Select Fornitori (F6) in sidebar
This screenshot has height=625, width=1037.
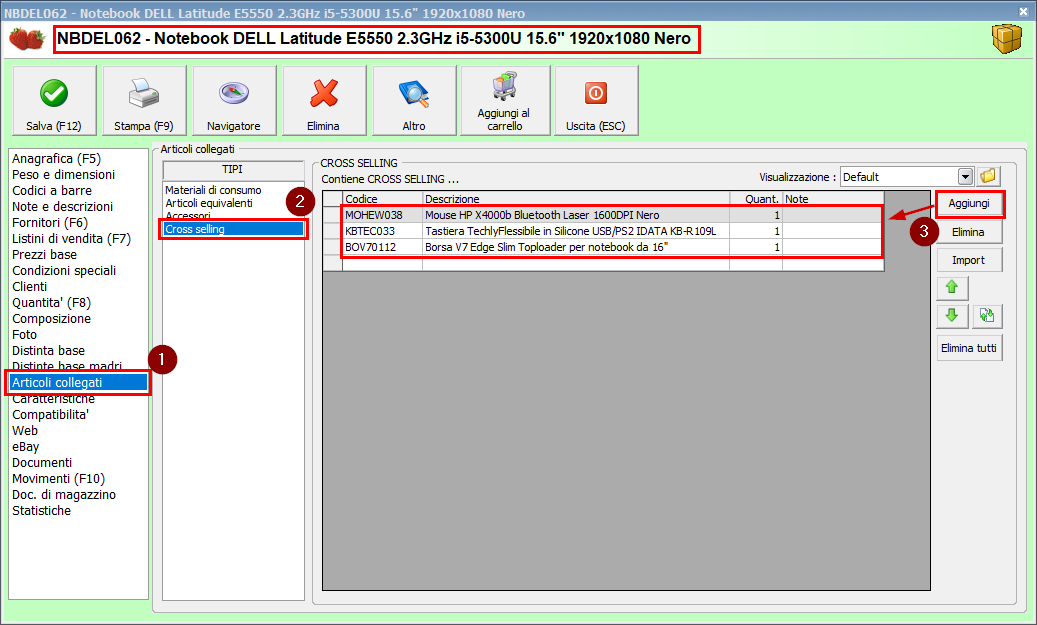pos(50,223)
